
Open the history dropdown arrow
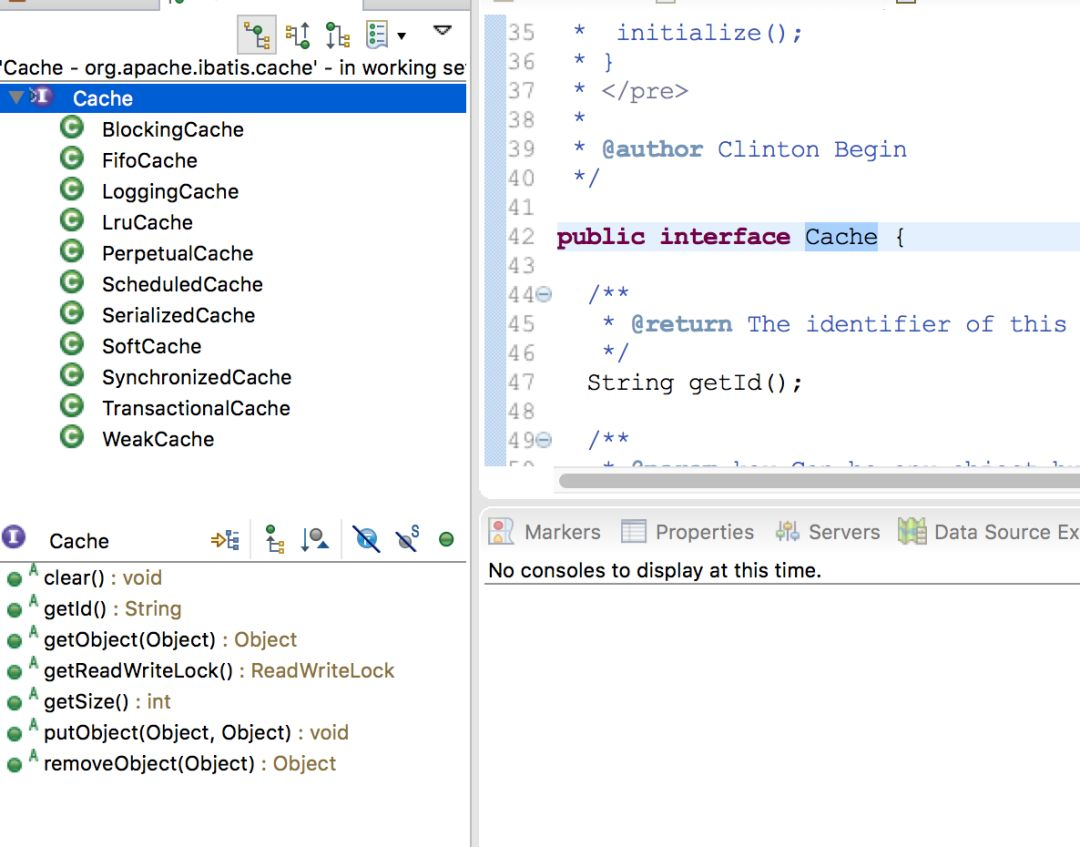click(x=402, y=36)
